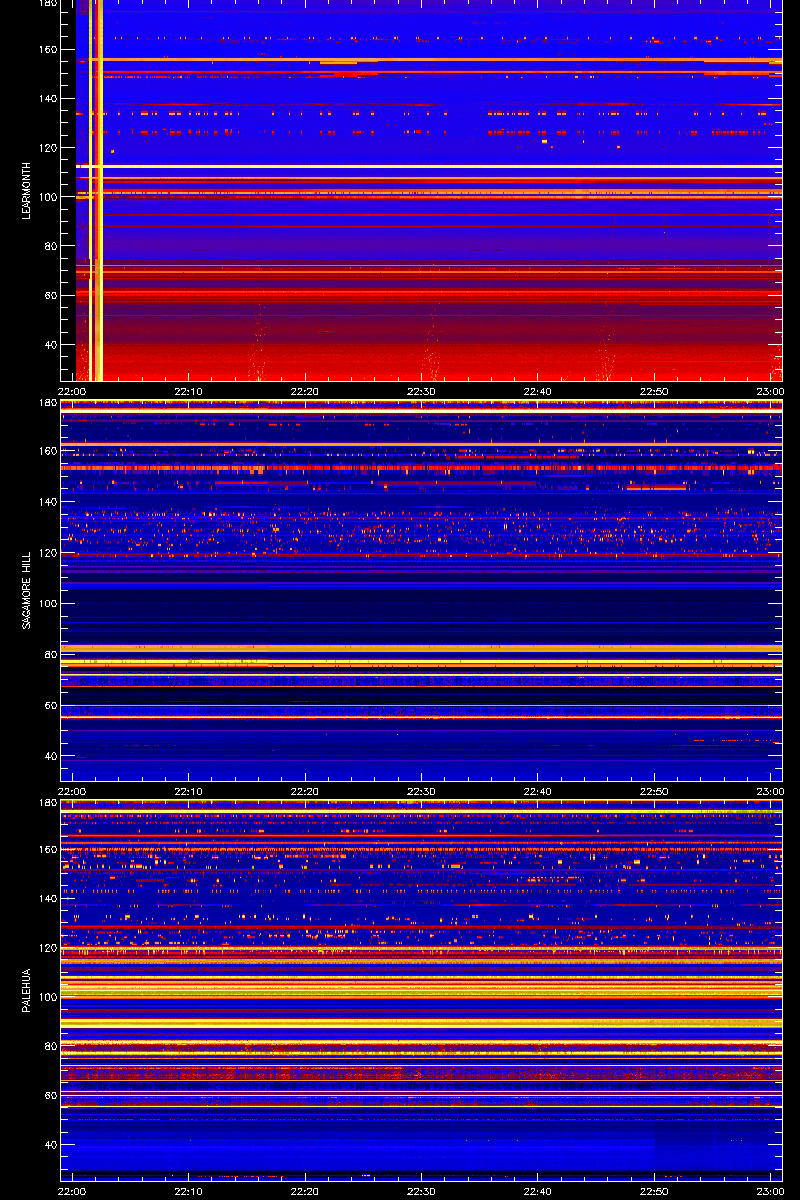800x1200 pixels.
Task: Click the wide yellow band near 80 in Sagamore Hill spectrogram
Action: pyautogui.click(x=421, y=648)
